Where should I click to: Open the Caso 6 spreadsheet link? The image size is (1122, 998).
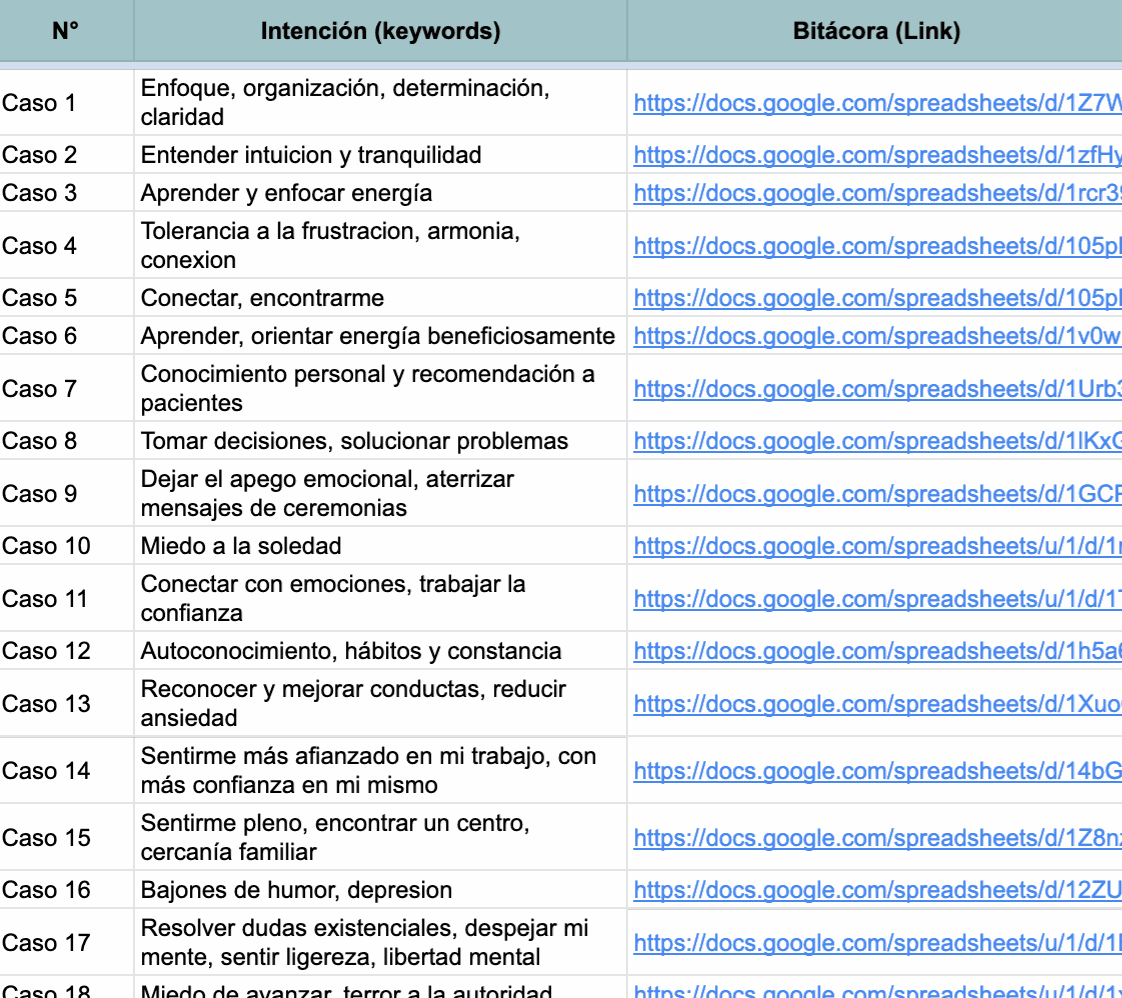pos(877,336)
